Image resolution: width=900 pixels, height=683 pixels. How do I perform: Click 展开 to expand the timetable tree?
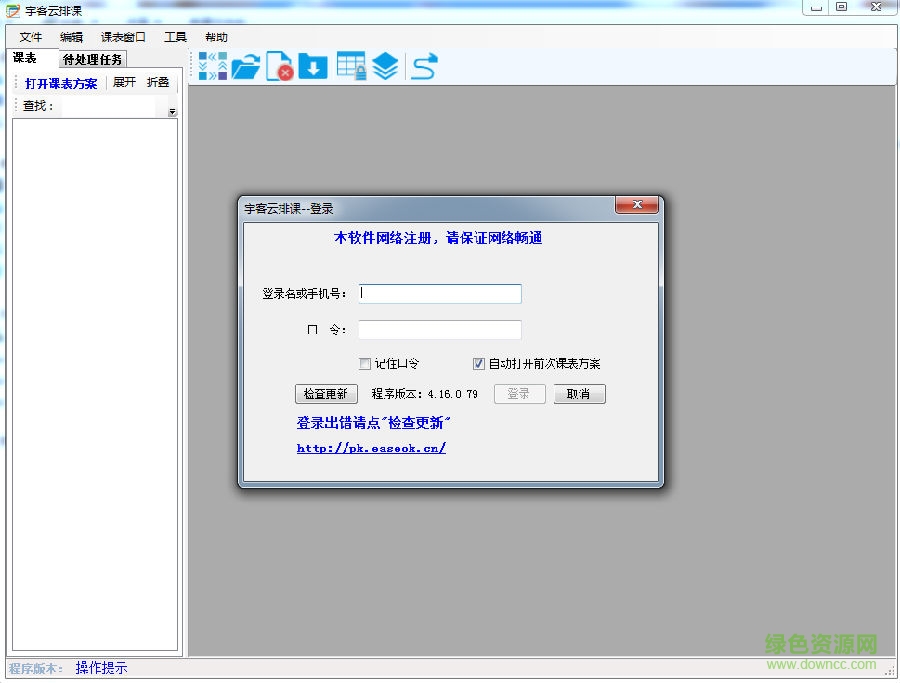point(124,83)
